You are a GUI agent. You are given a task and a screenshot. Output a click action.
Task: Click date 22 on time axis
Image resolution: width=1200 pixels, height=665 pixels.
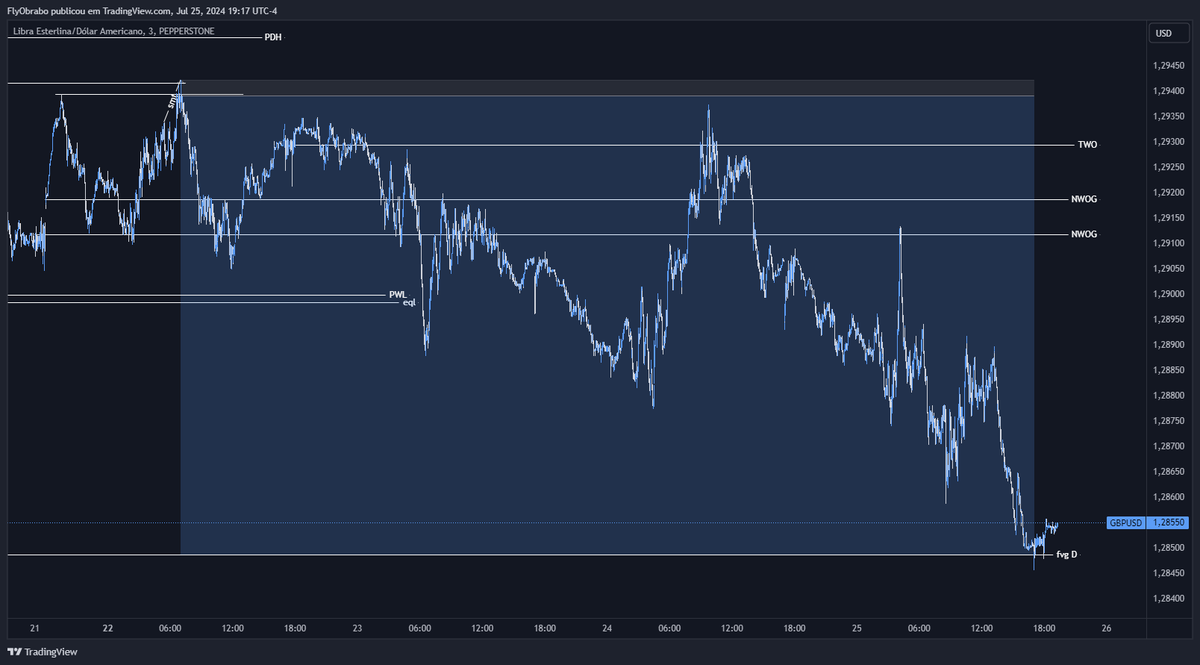tap(108, 628)
